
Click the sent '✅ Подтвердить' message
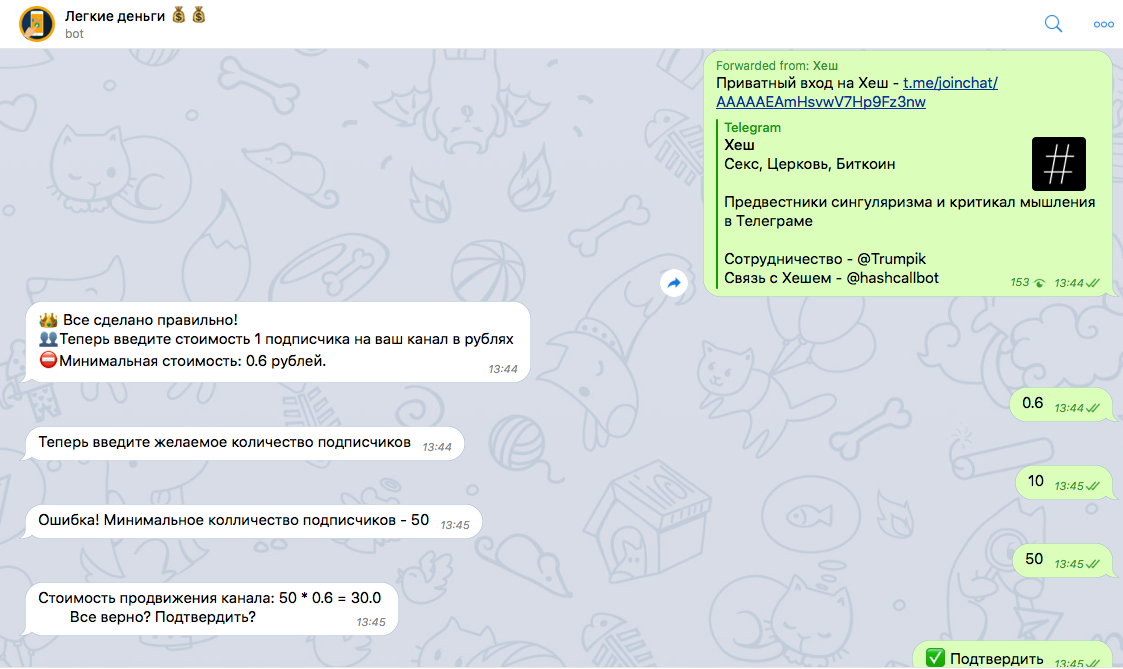pyautogui.click(x=1011, y=655)
